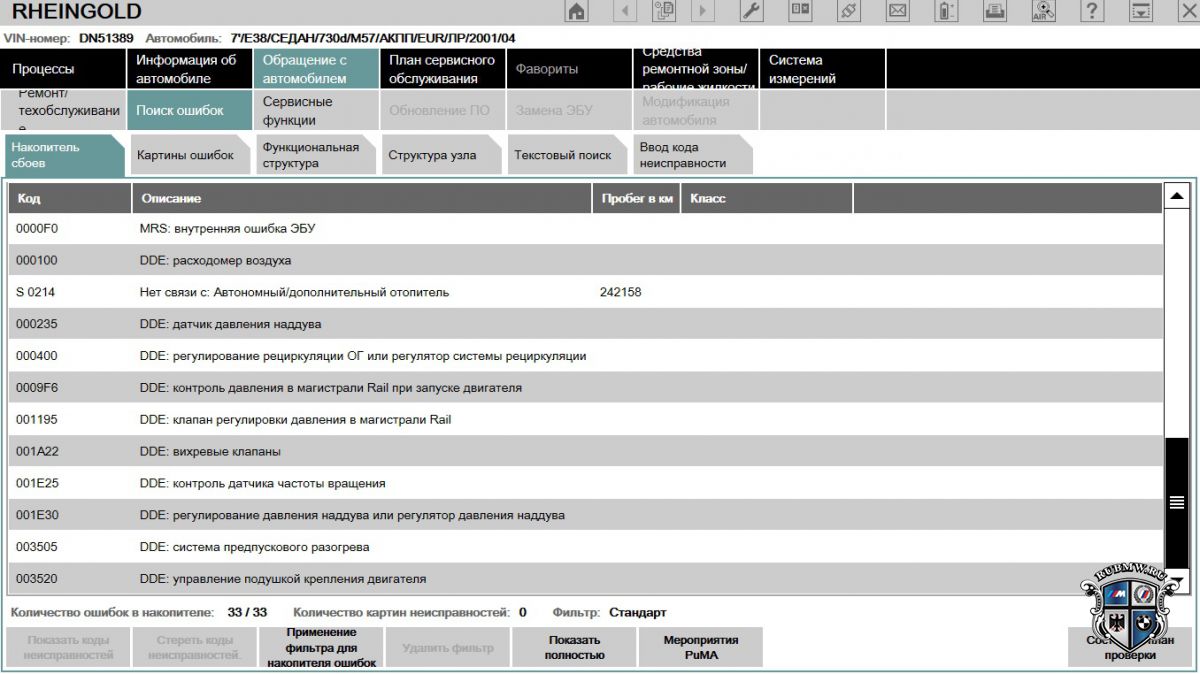Click Показать коды неисправностей button
The image size is (1200, 674).
click(68, 648)
